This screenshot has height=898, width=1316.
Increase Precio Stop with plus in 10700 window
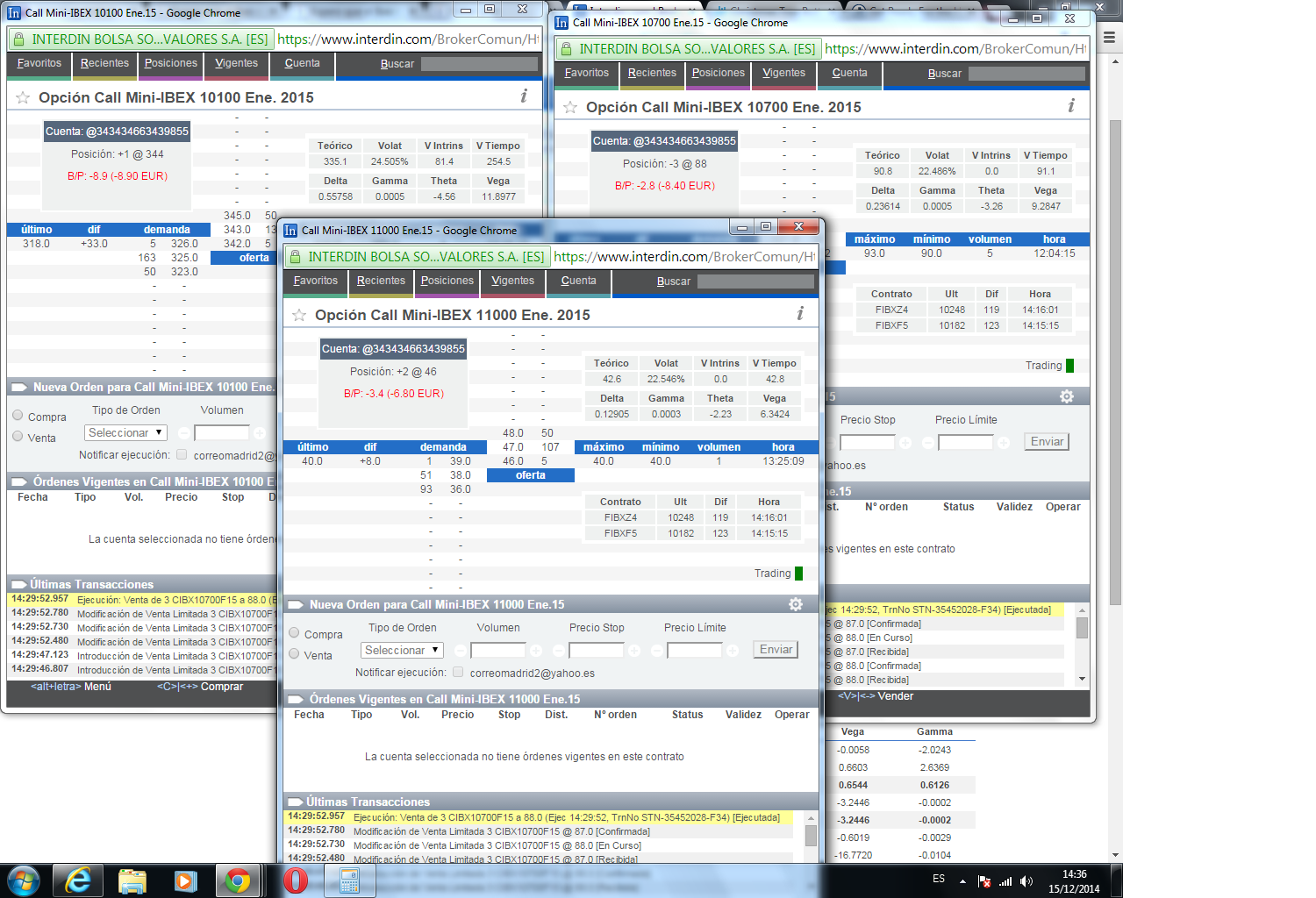click(x=905, y=443)
